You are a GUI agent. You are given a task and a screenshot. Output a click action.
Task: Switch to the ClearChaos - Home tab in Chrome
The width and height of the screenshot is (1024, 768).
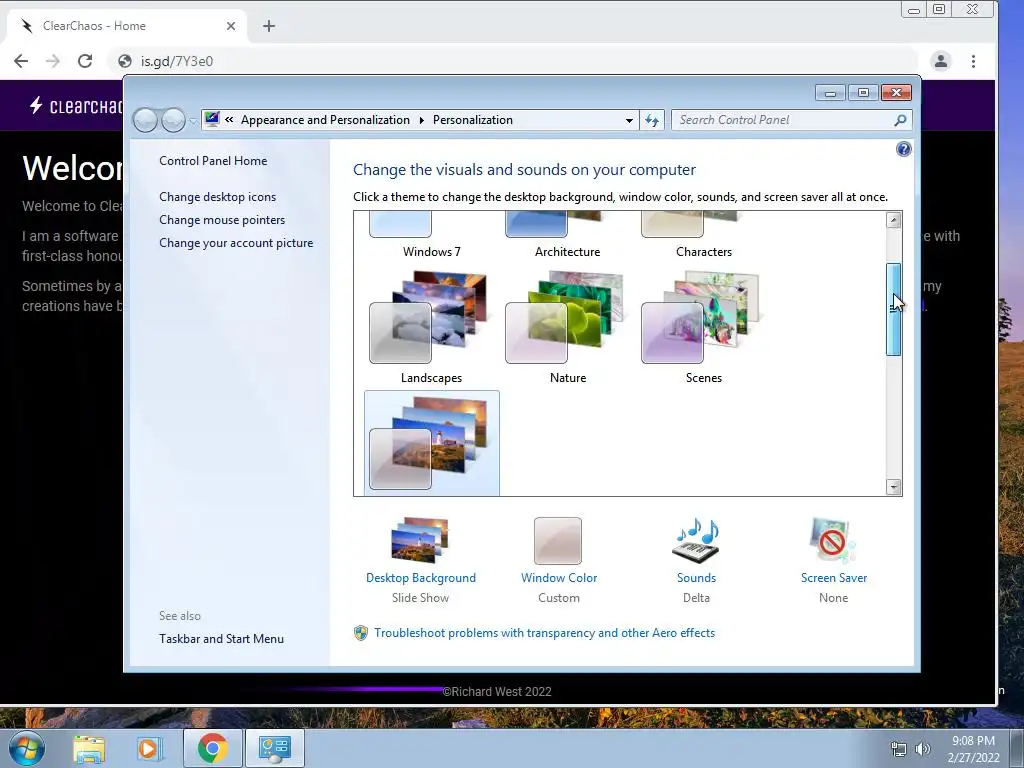click(x=127, y=26)
